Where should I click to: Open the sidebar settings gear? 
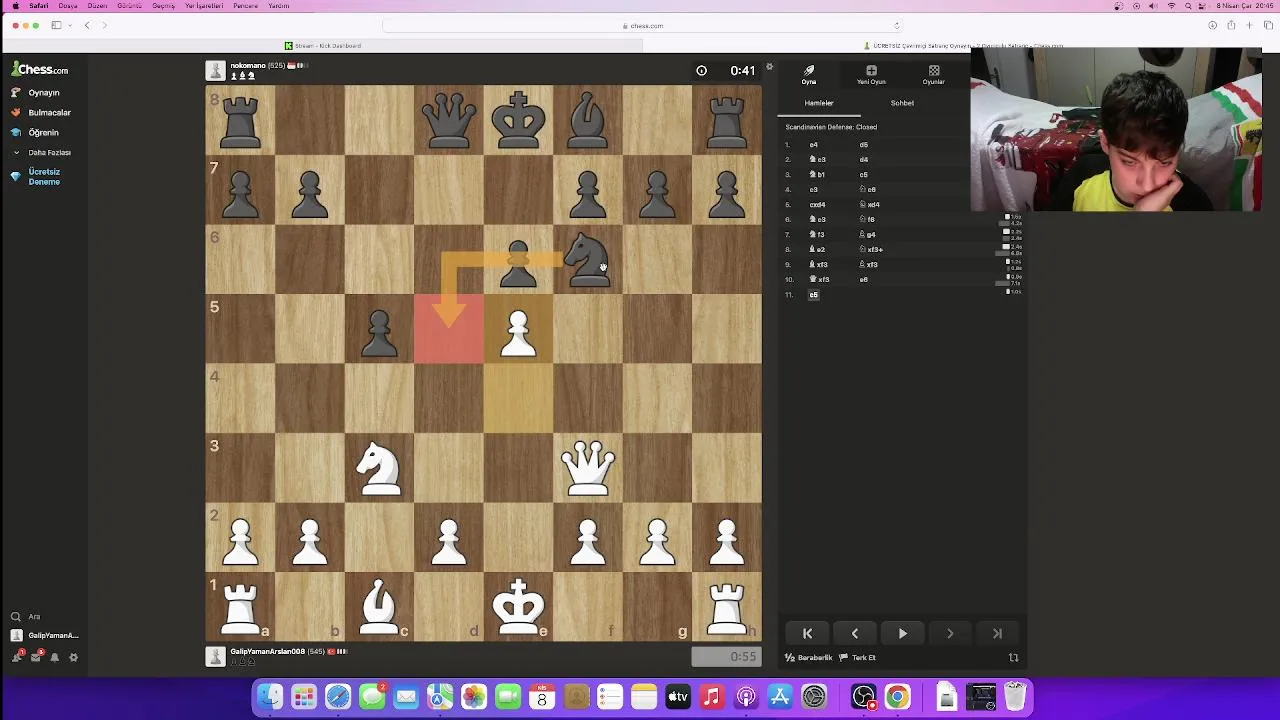pos(73,657)
